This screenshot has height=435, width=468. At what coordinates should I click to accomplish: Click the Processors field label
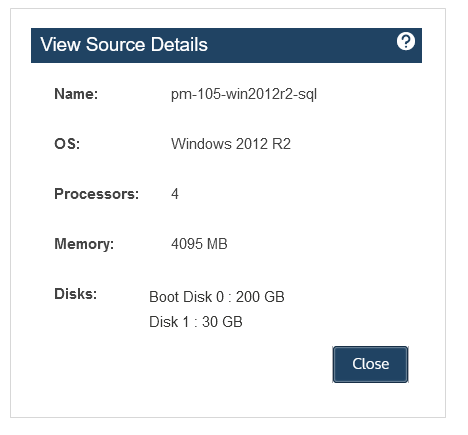[97, 194]
